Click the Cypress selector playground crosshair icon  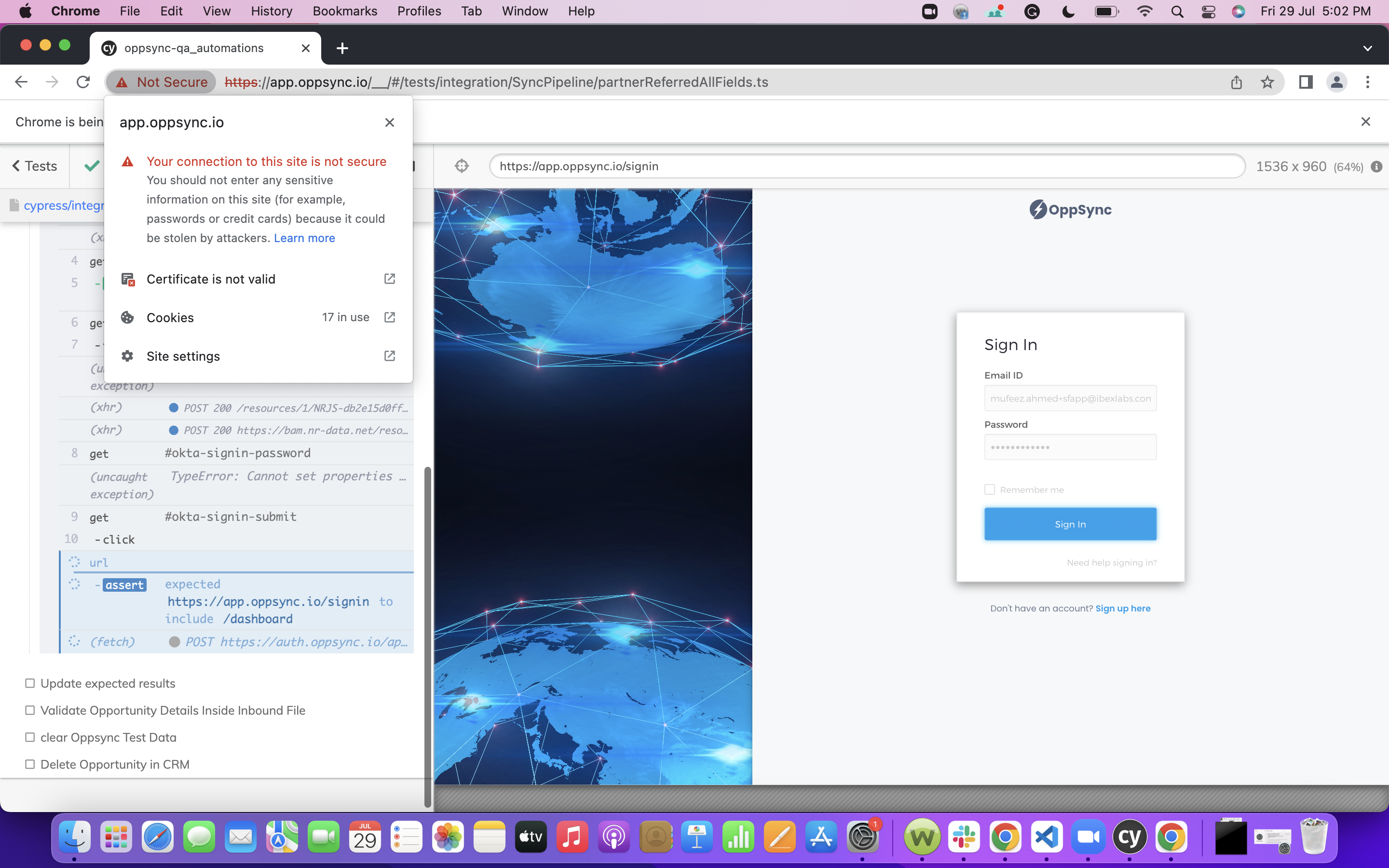(x=462, y=166)
